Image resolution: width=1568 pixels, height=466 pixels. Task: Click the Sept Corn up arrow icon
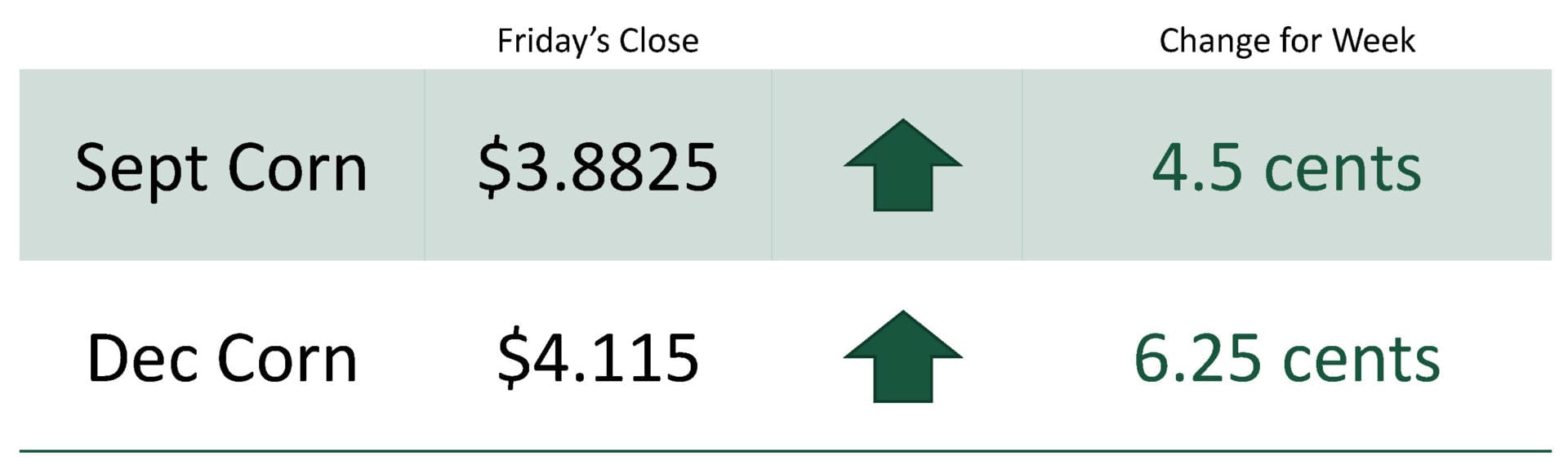point(902,165)
